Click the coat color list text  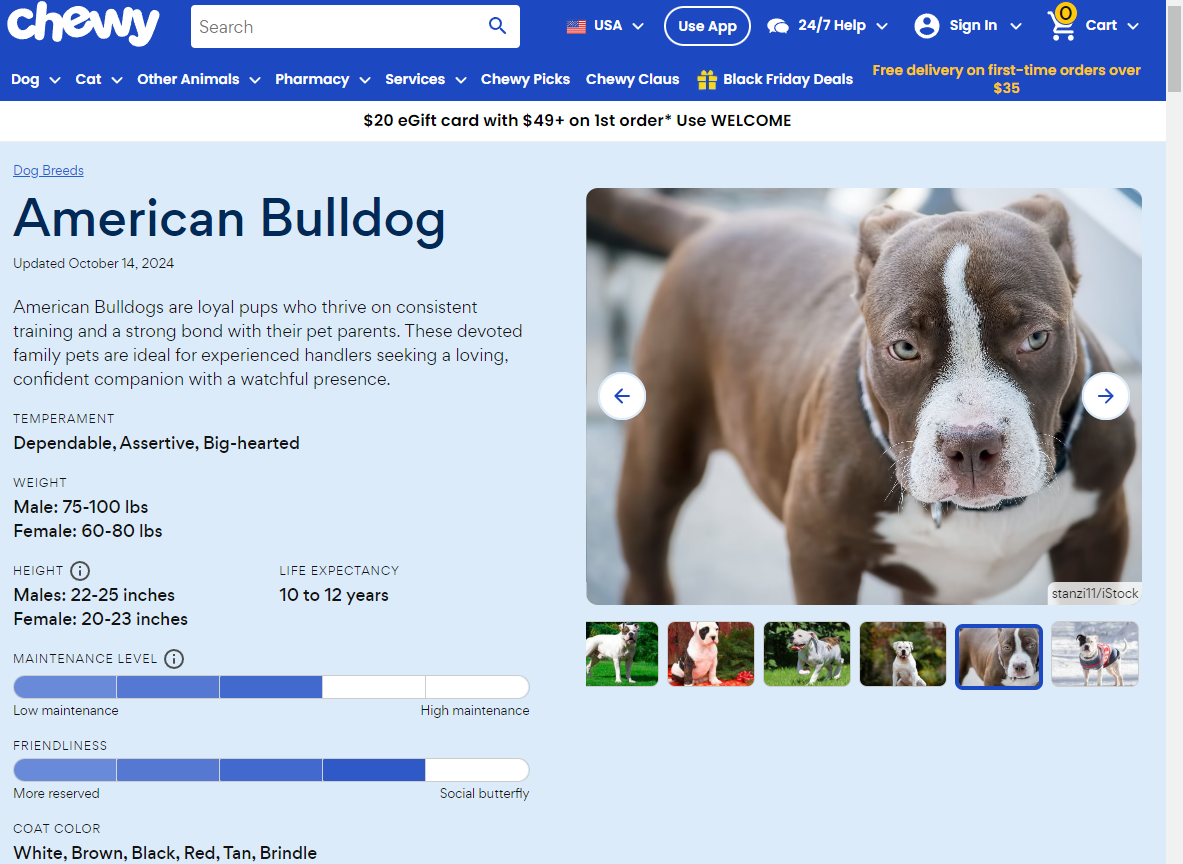click(165, 853)
